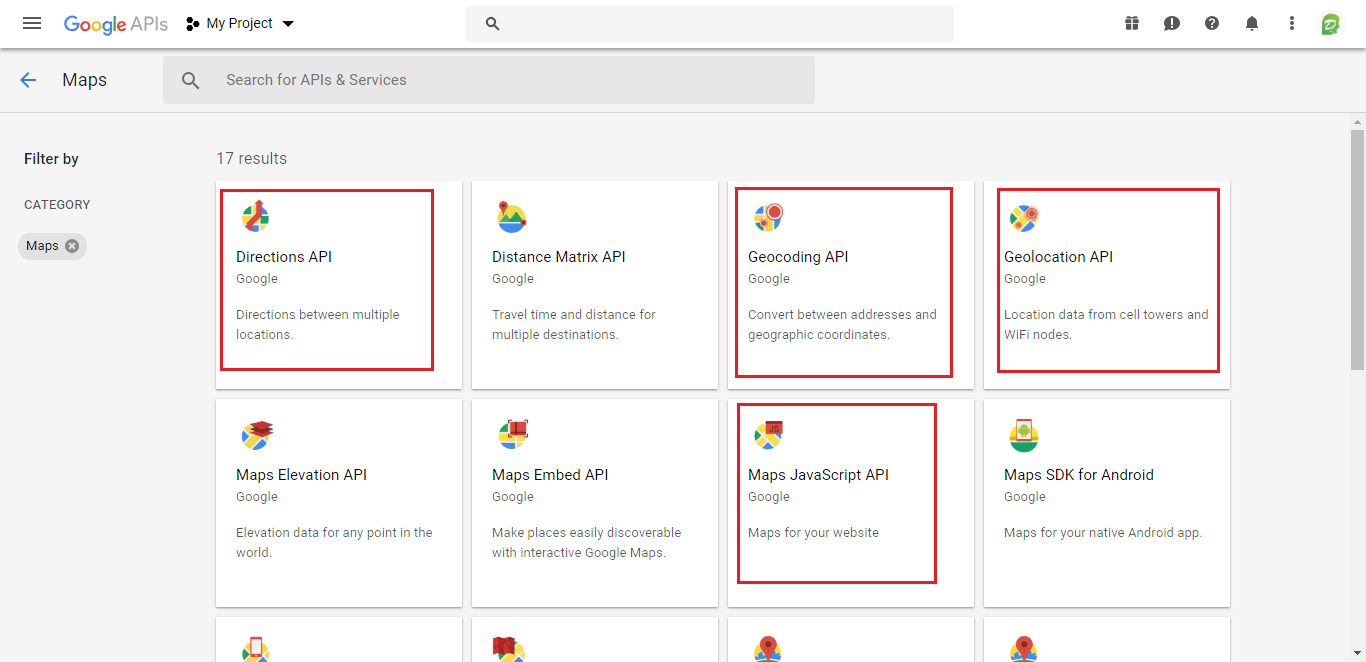Click 'Directions between multiple locations.' description
The width and height of the screenshot is (1366, 662).
pos(318,325)
